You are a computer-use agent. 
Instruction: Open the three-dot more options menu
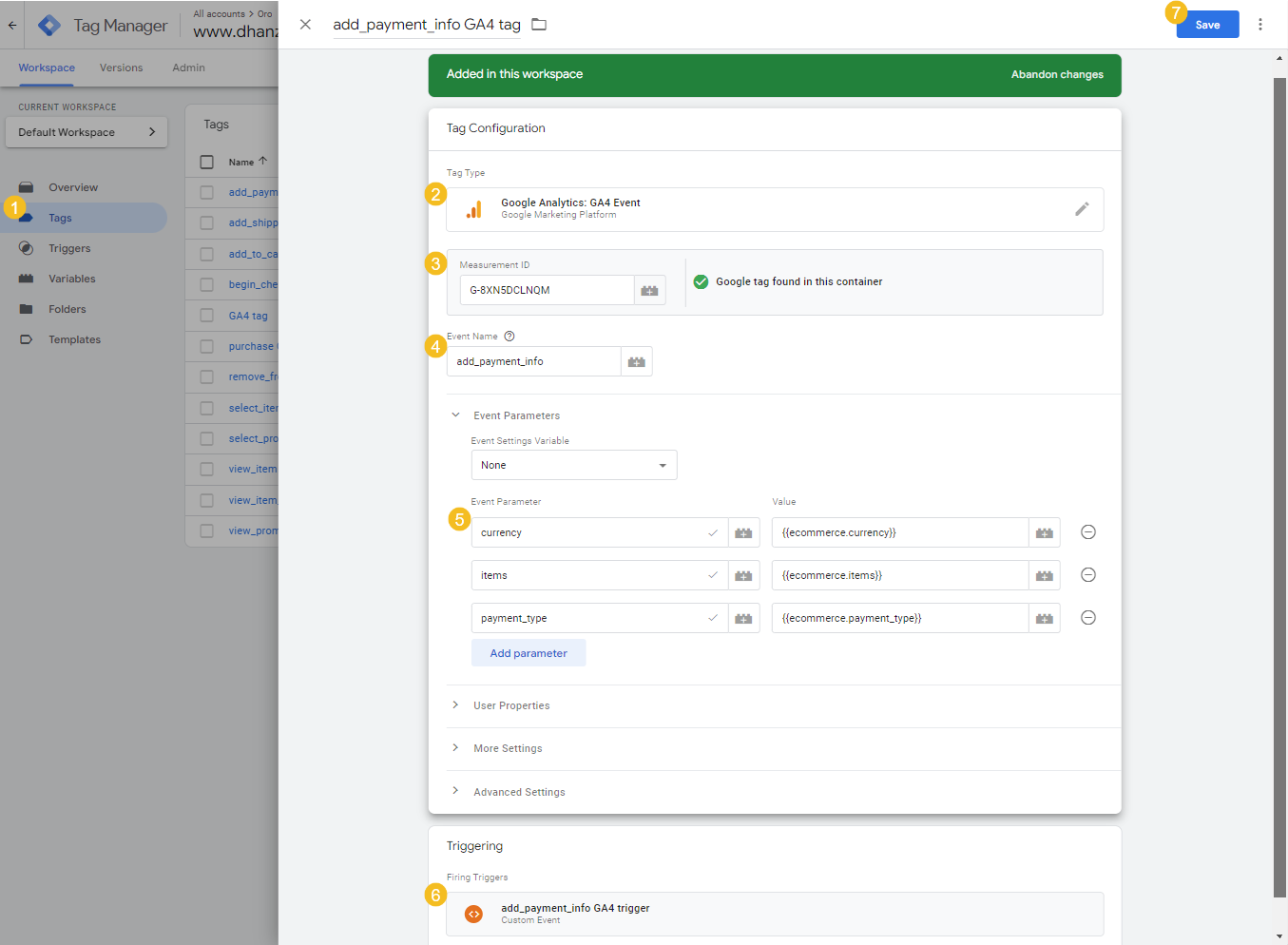(x=1259, y=25)
